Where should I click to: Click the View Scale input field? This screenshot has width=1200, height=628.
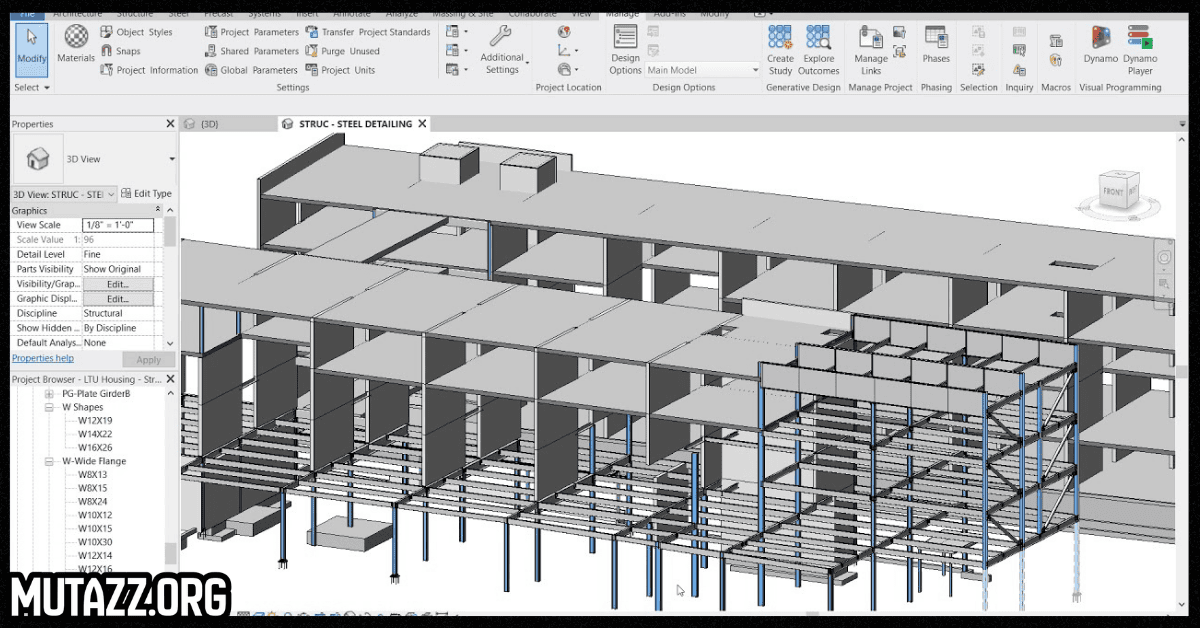click(x=118, y=226)
